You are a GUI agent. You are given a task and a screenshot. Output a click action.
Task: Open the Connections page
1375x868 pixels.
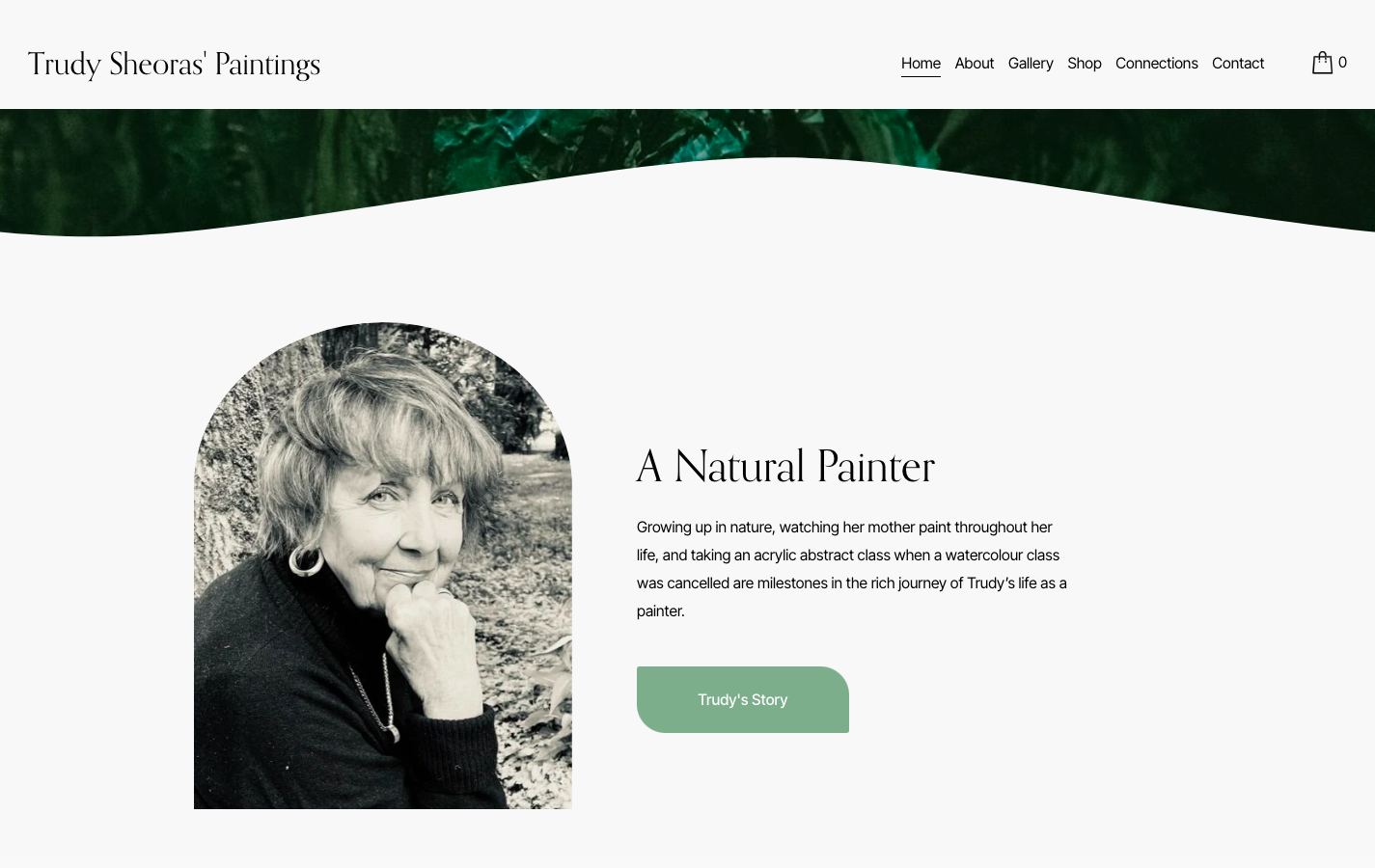pos(1156,64)
